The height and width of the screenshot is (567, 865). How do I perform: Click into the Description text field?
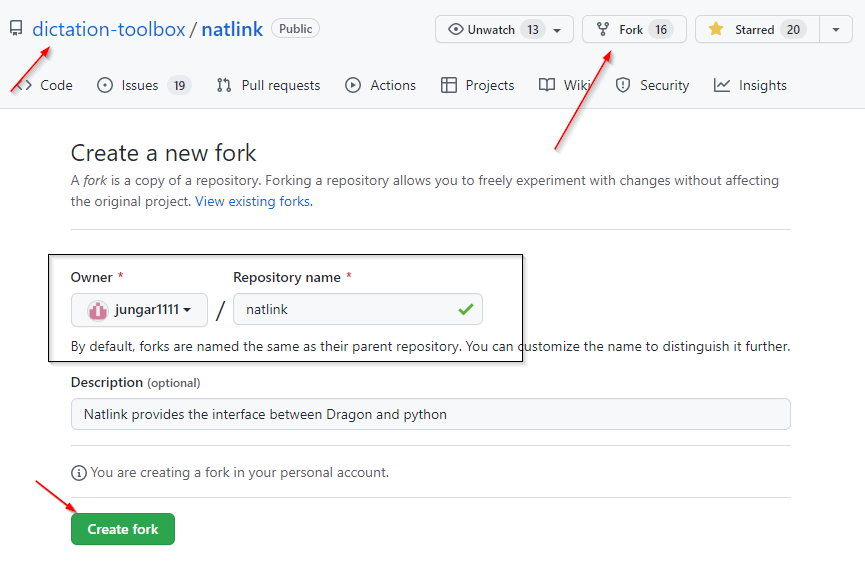click(x=430, y=414)
